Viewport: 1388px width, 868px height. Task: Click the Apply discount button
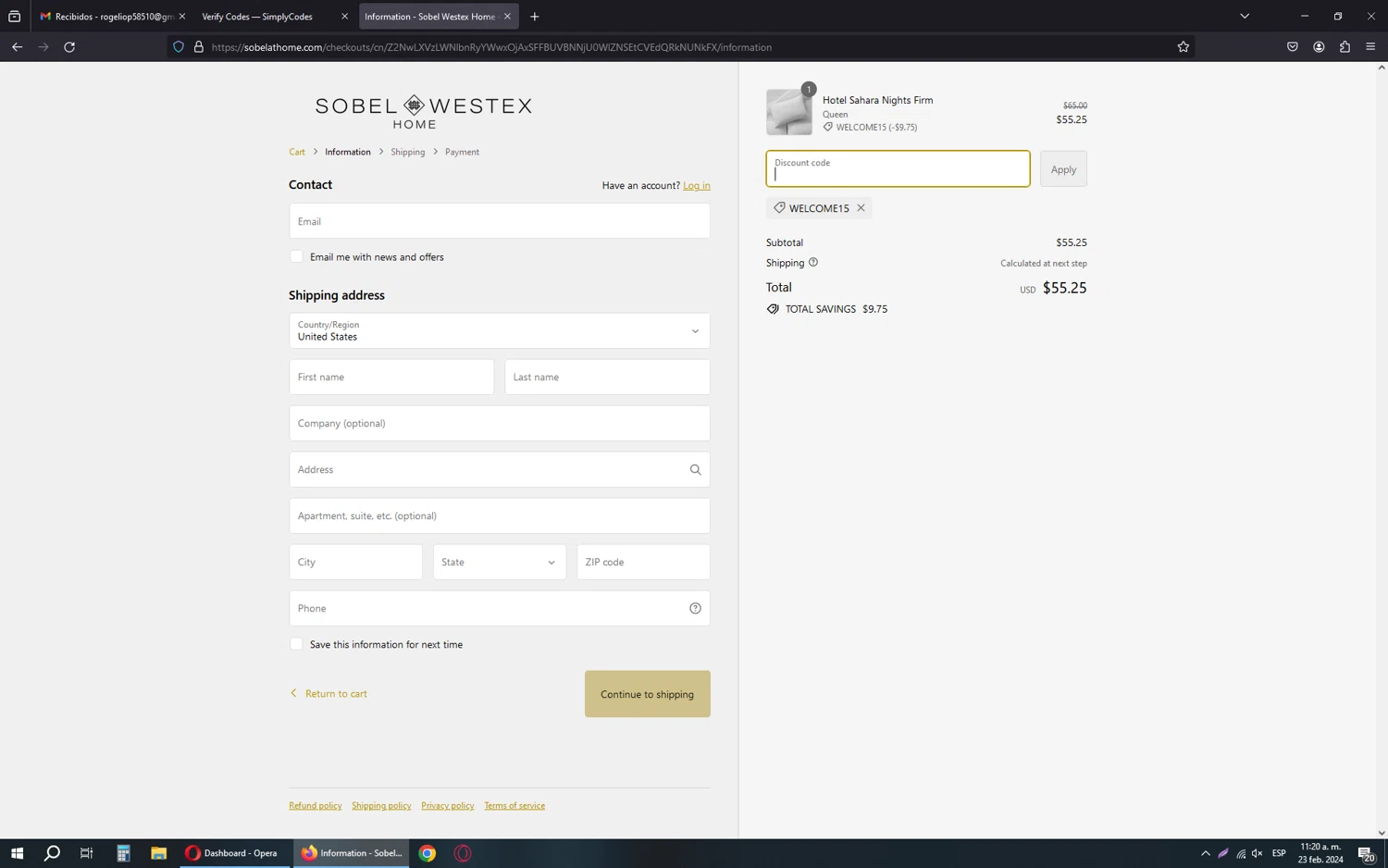(1063, 169)
